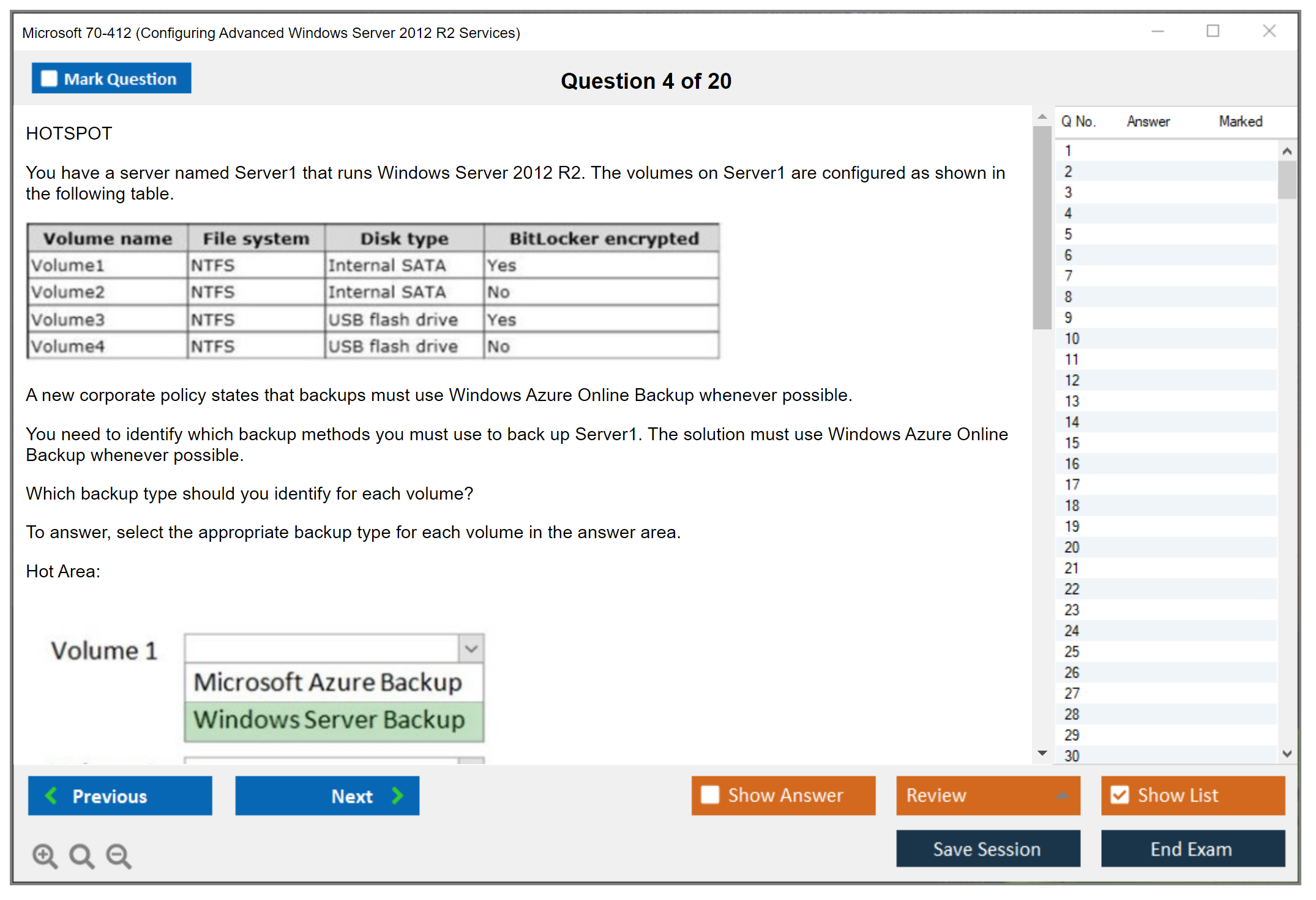Click the green left arrow on Previous

[x=51, y=795]
